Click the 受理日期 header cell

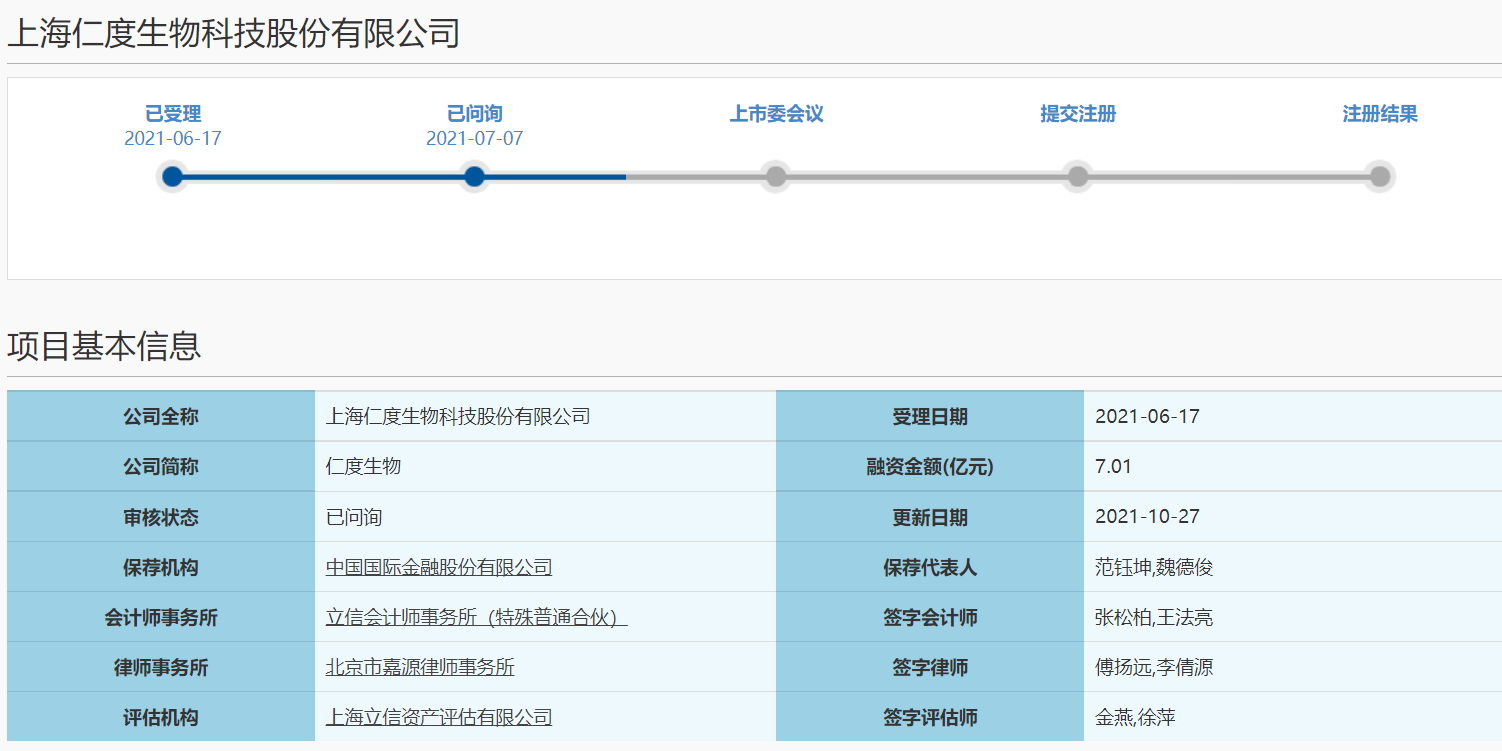click(x=930, y=416)
